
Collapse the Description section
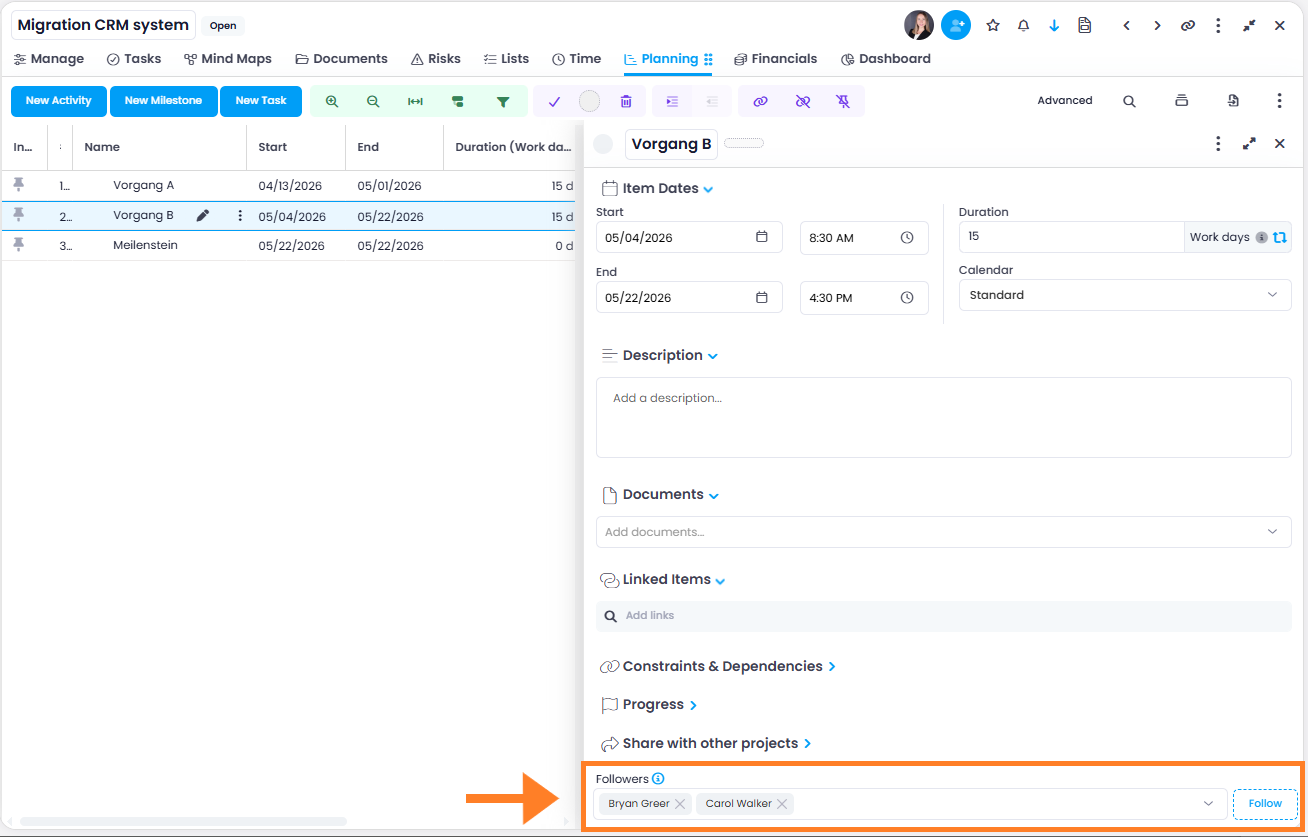(713, 356)
